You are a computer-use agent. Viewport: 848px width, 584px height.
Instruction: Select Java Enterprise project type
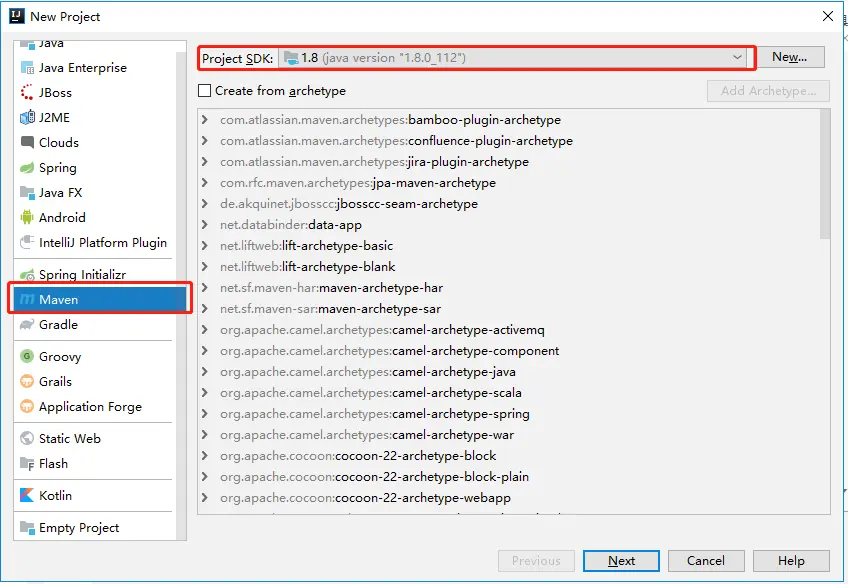tap(95, 68)
